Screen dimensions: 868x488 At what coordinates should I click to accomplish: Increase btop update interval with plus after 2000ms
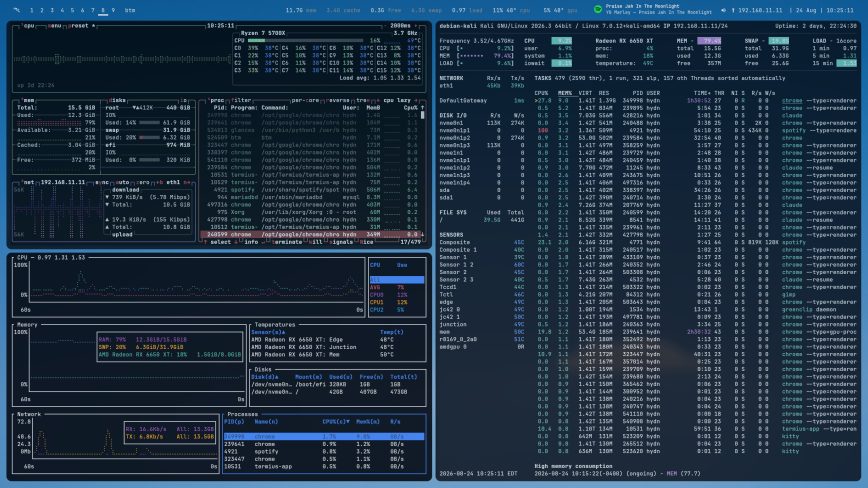tap(416, 25)
